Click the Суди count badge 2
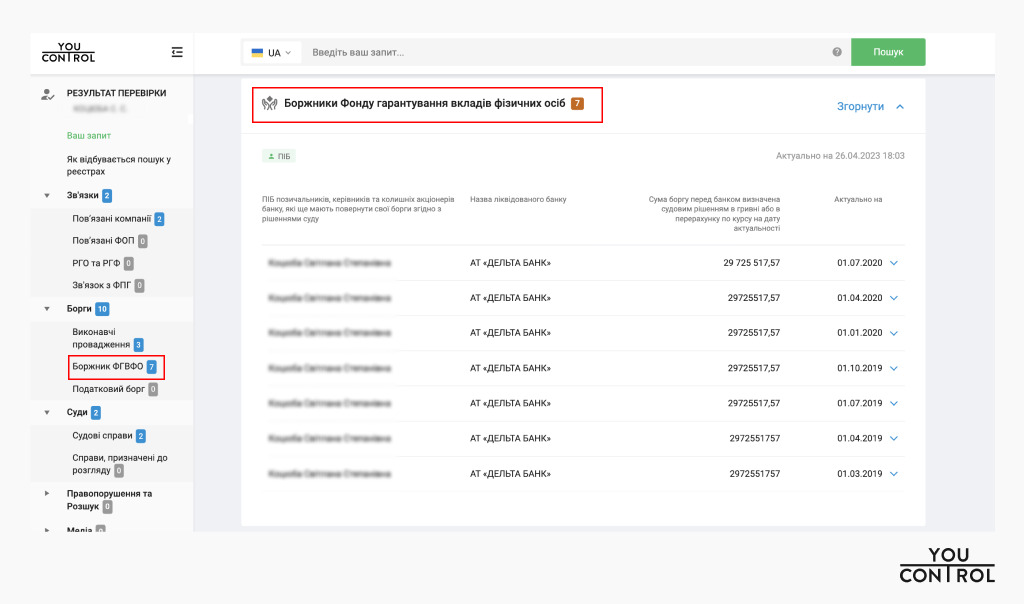This screenshot has width=1024, height=604. click(96, 413)
